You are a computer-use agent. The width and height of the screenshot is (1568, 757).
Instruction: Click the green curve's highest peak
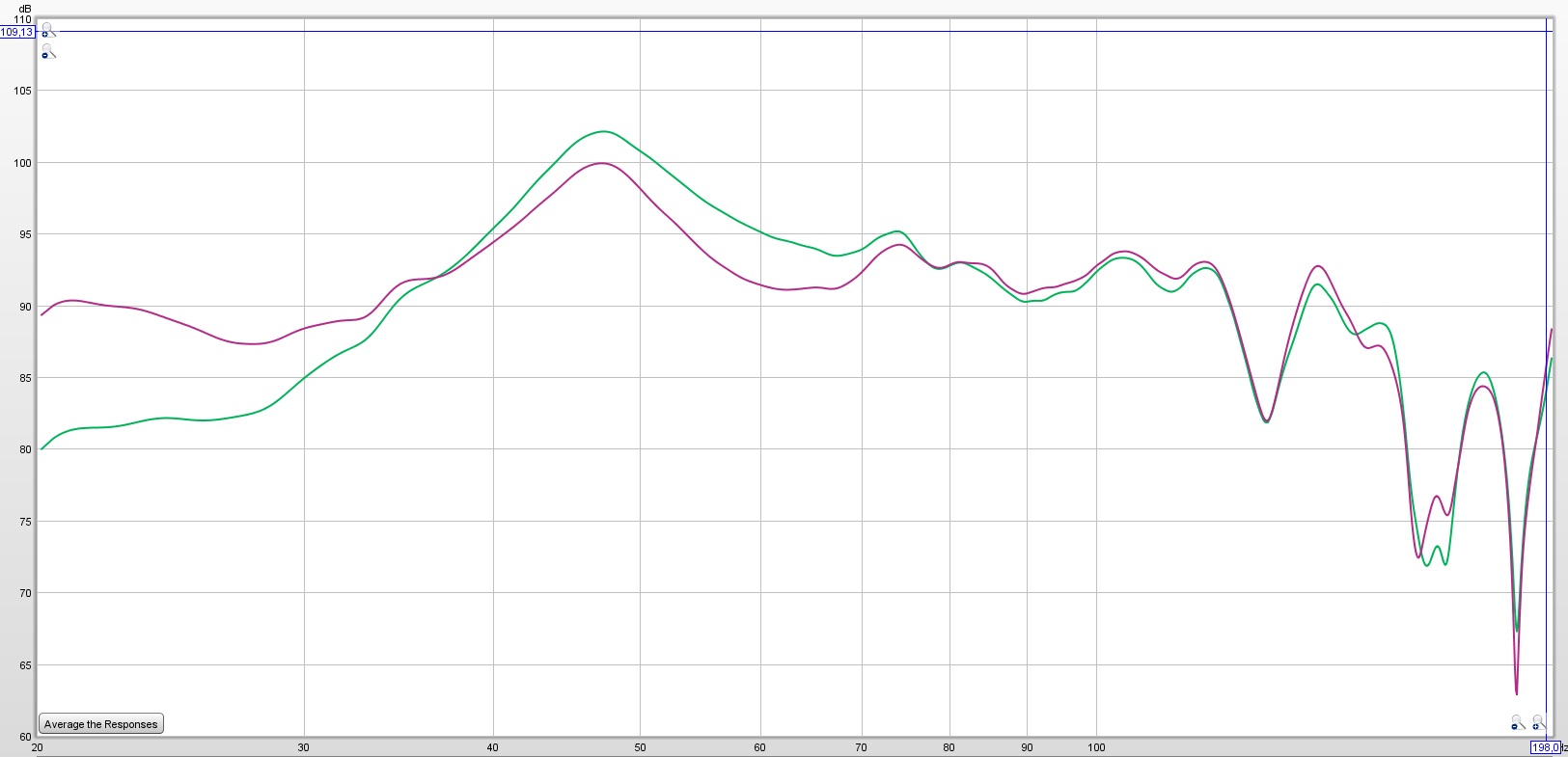pyautogui.click(x=604, y=131)
